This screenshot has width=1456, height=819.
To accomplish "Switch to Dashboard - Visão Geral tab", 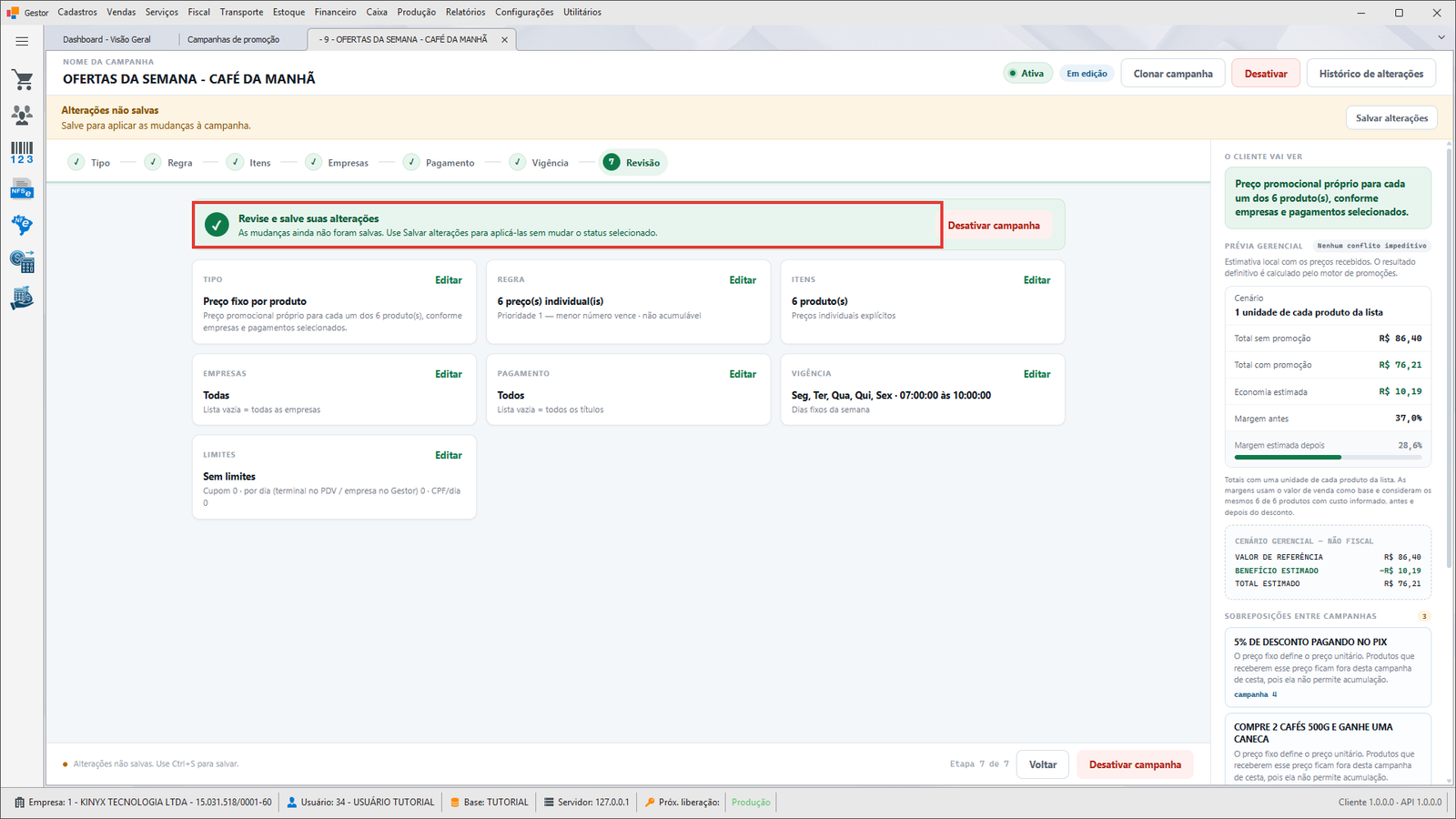I will (x=106, y=40).
